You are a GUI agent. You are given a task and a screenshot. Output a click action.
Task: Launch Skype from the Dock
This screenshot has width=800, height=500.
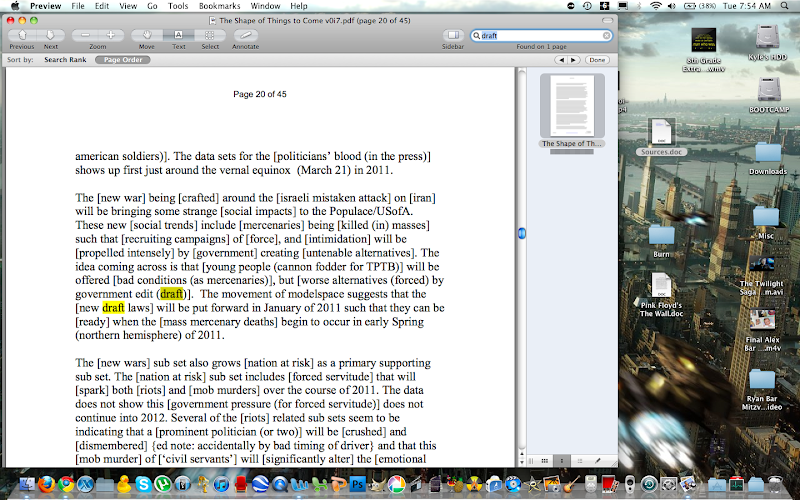143,484
